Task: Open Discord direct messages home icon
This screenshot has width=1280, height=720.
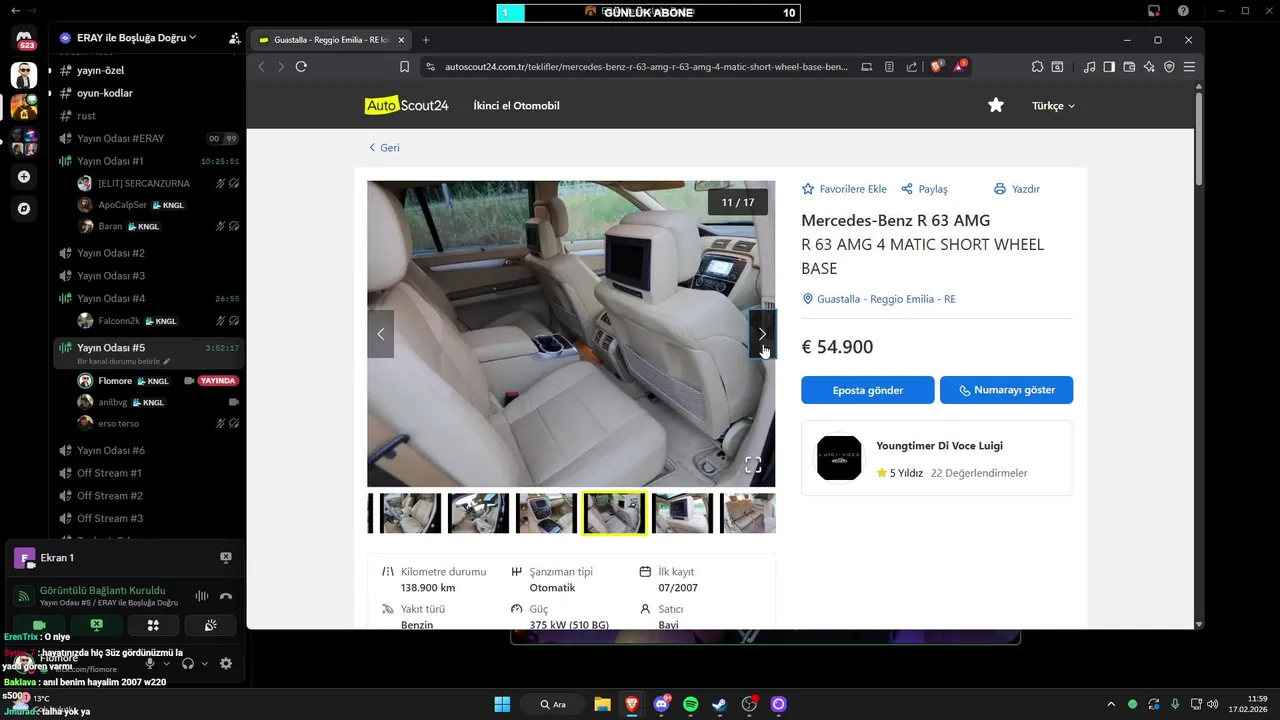Action: point(24,40)
